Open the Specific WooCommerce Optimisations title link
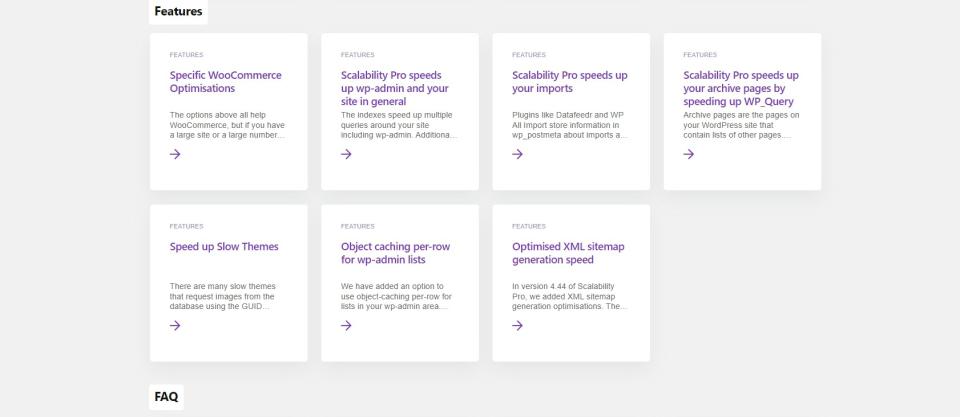960x417 pixels. [225, 82]
